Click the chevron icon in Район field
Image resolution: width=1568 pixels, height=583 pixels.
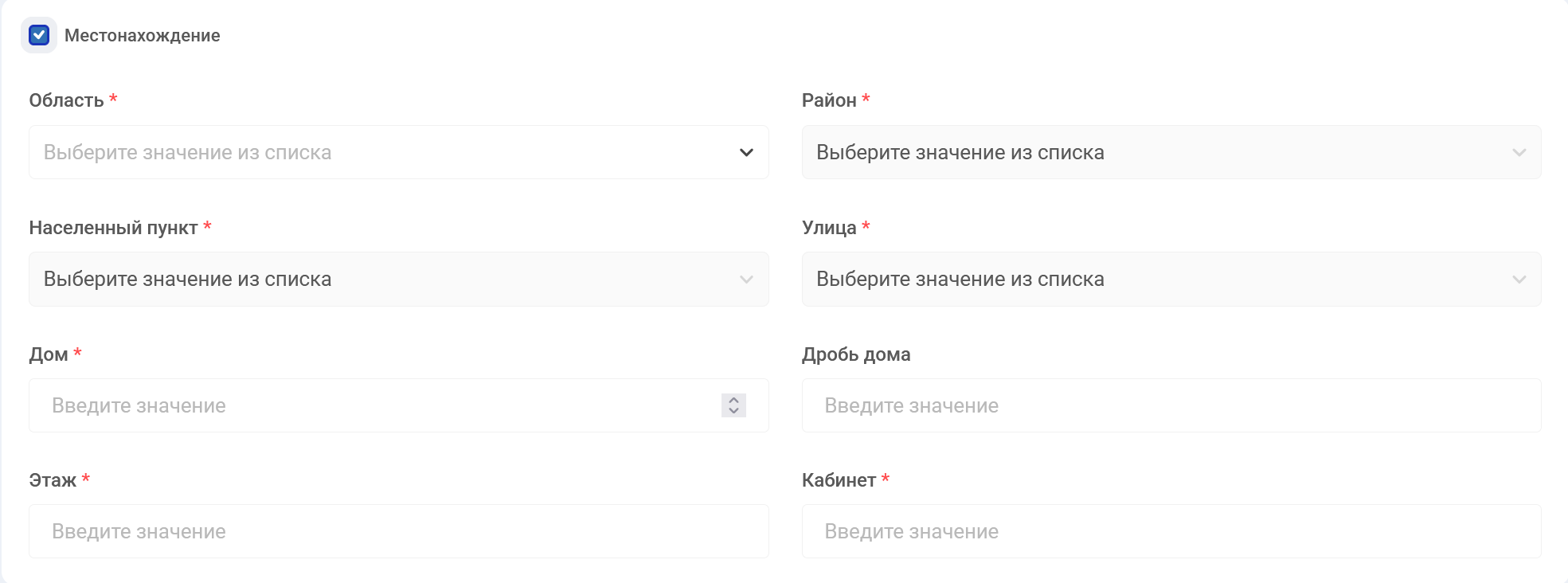(x=1519, y=152)
